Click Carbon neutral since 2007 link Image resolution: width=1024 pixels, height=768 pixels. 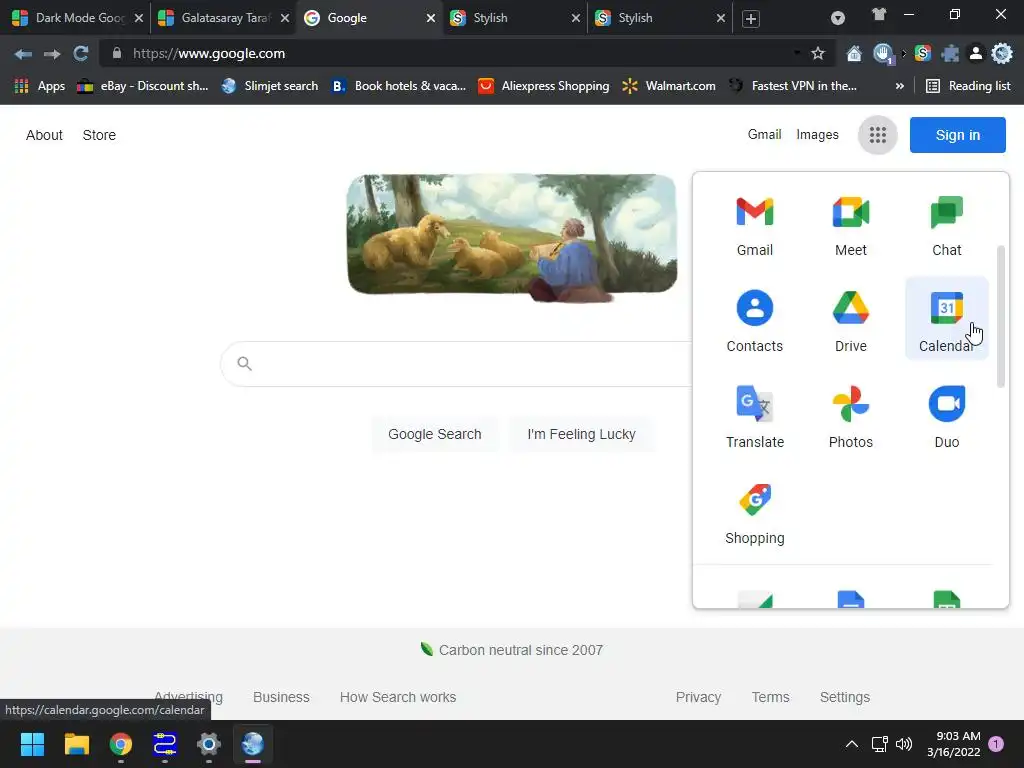512,650
